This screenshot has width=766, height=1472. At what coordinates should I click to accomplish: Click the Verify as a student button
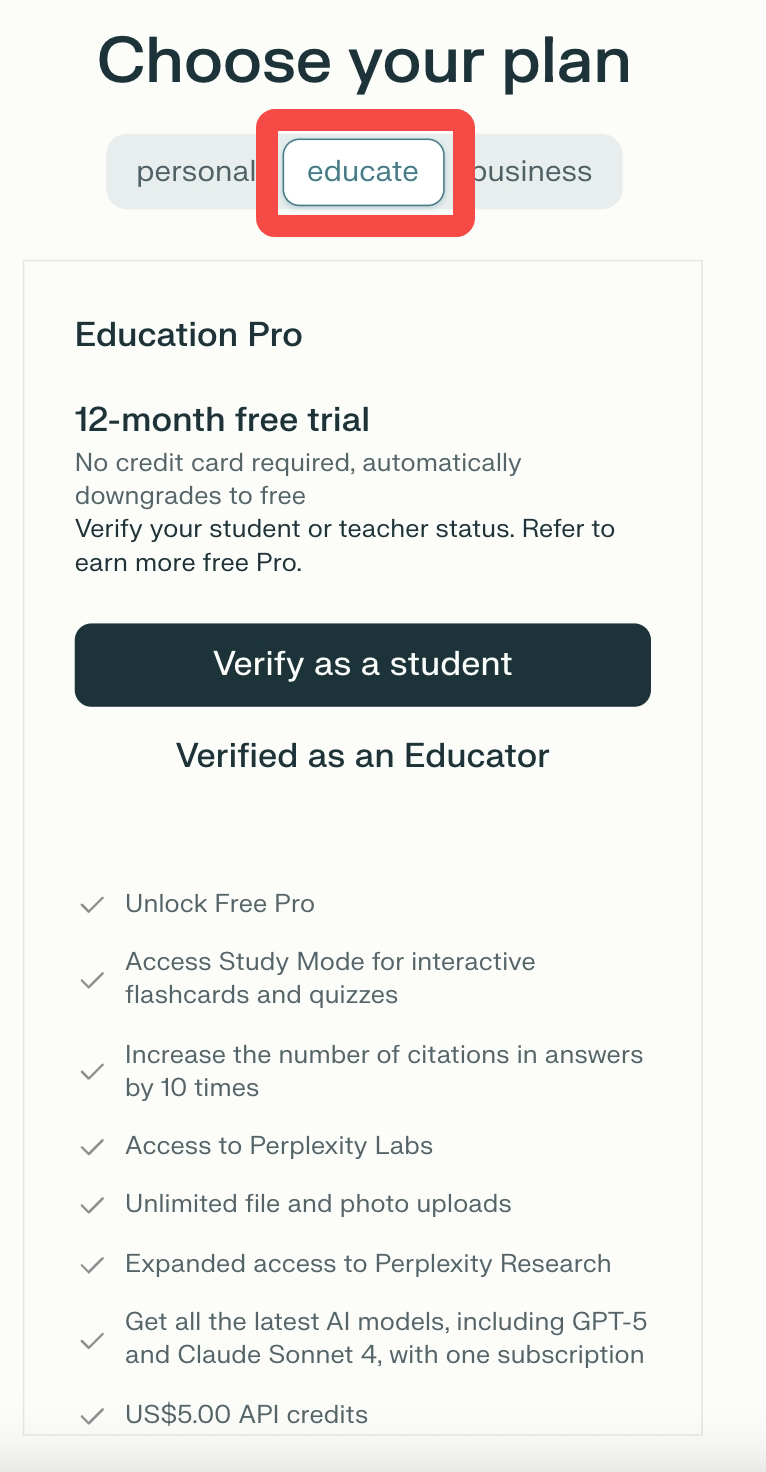(363, 665)
